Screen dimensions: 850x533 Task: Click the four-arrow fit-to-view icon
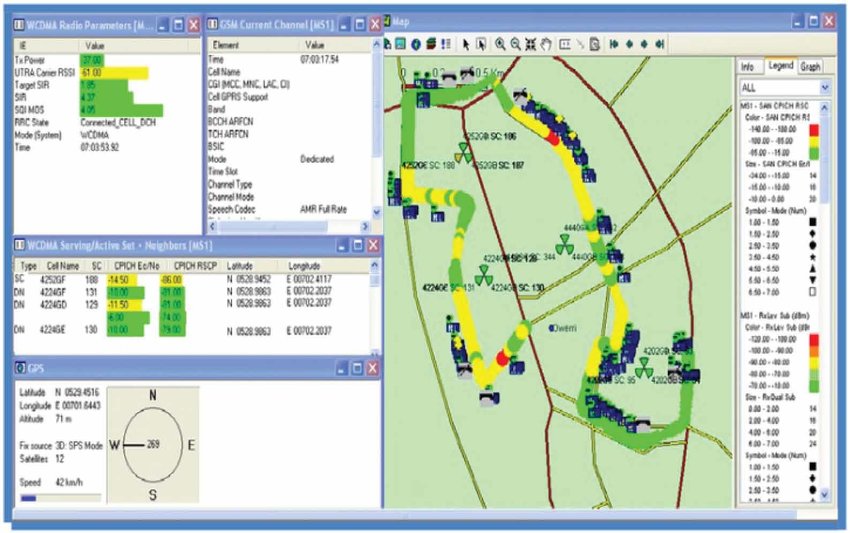tap(531, 44)
